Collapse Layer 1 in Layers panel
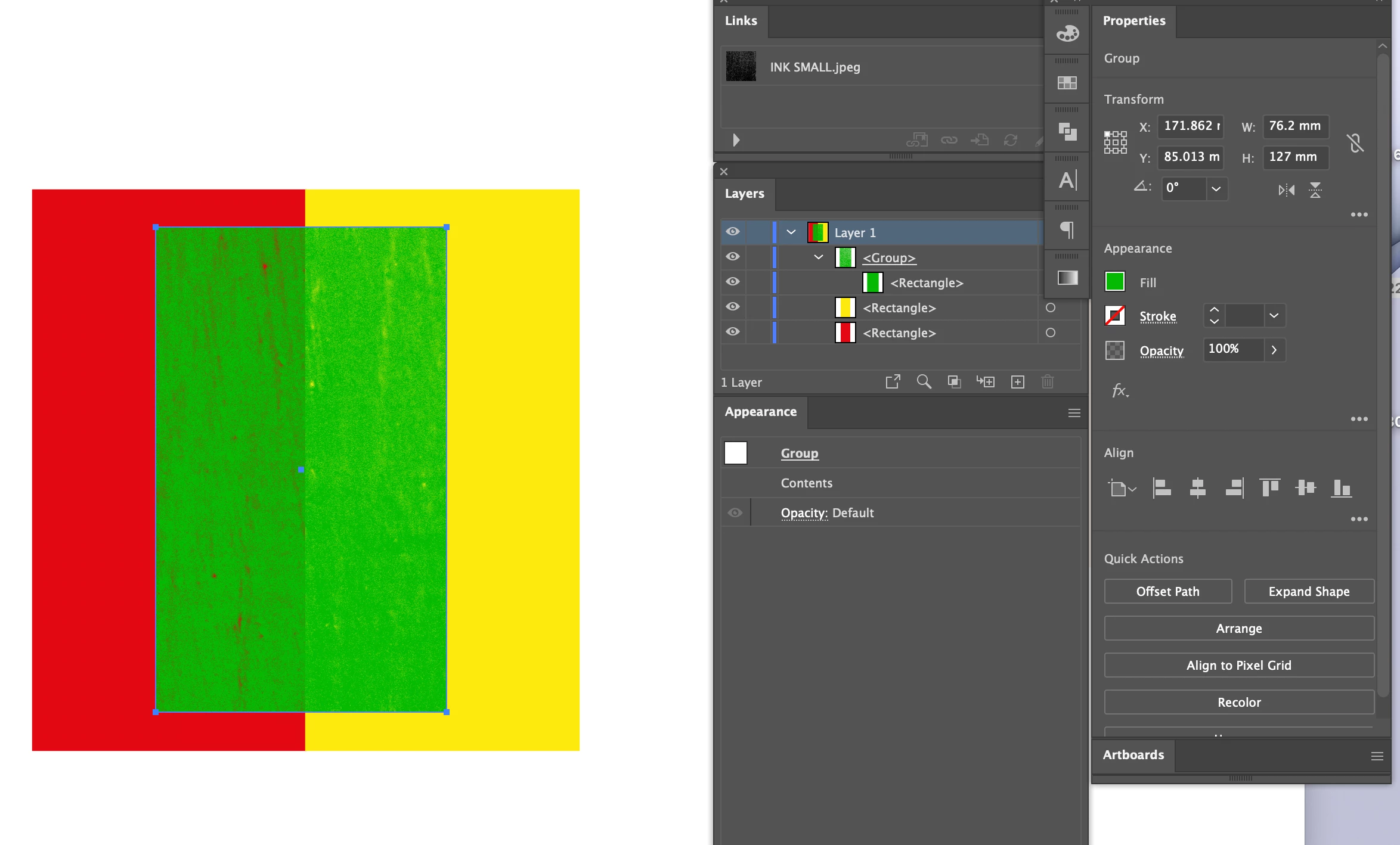The image size is (1400, 845). pyautogui.click(x=791, y=232)
